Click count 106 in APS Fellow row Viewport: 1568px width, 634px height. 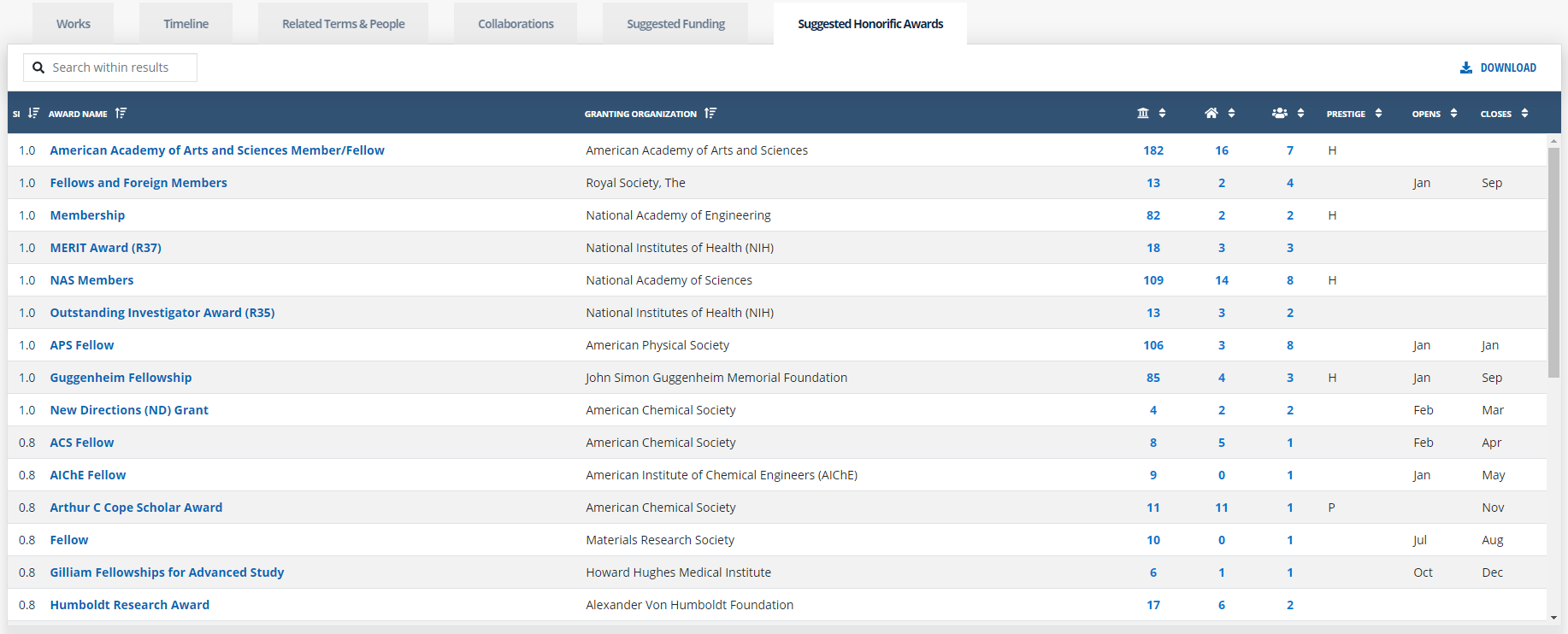[x=1153, y=345]
